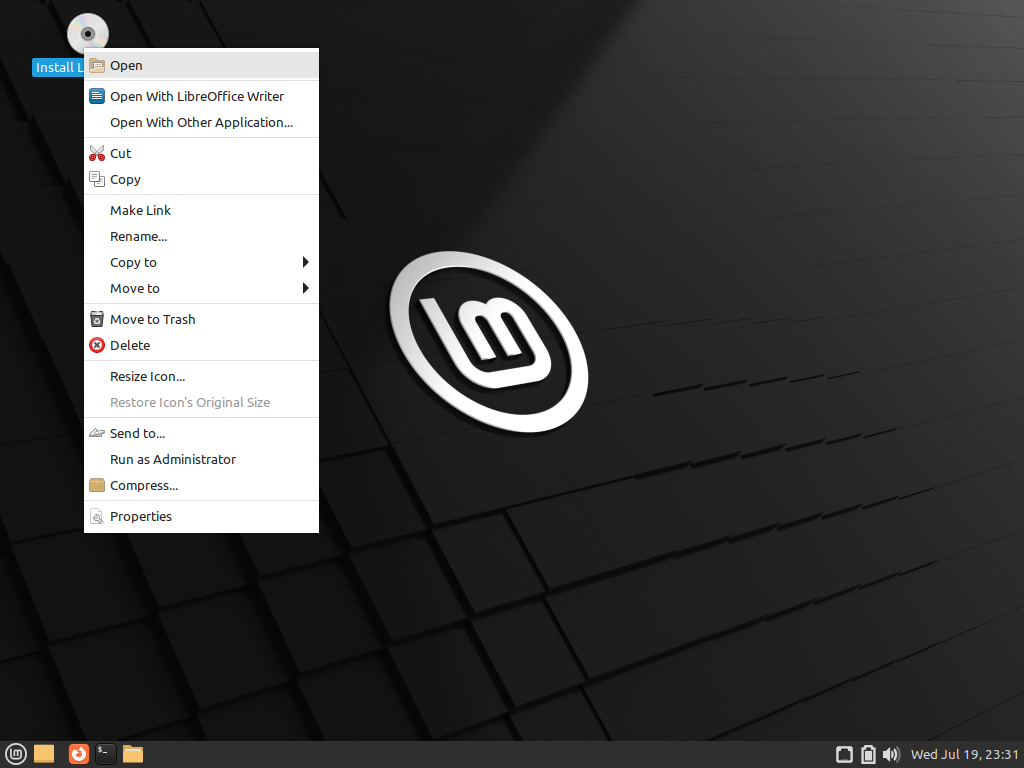Click Copy in the context menu
This screenshot has width=1024, height=768.
[201, 179]
